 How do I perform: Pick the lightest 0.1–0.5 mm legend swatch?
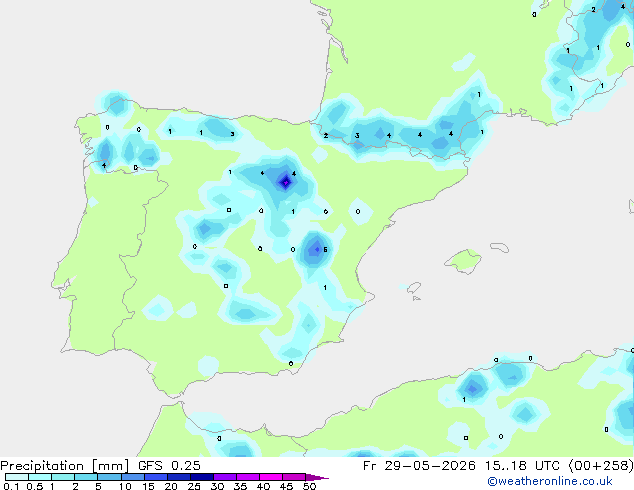coord(17,477)
